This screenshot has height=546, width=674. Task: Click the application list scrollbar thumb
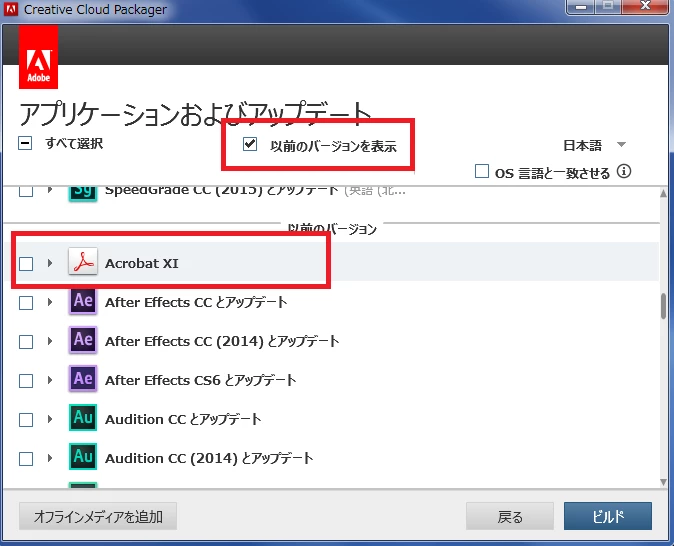pyautogui.click(x=664, y=306)
